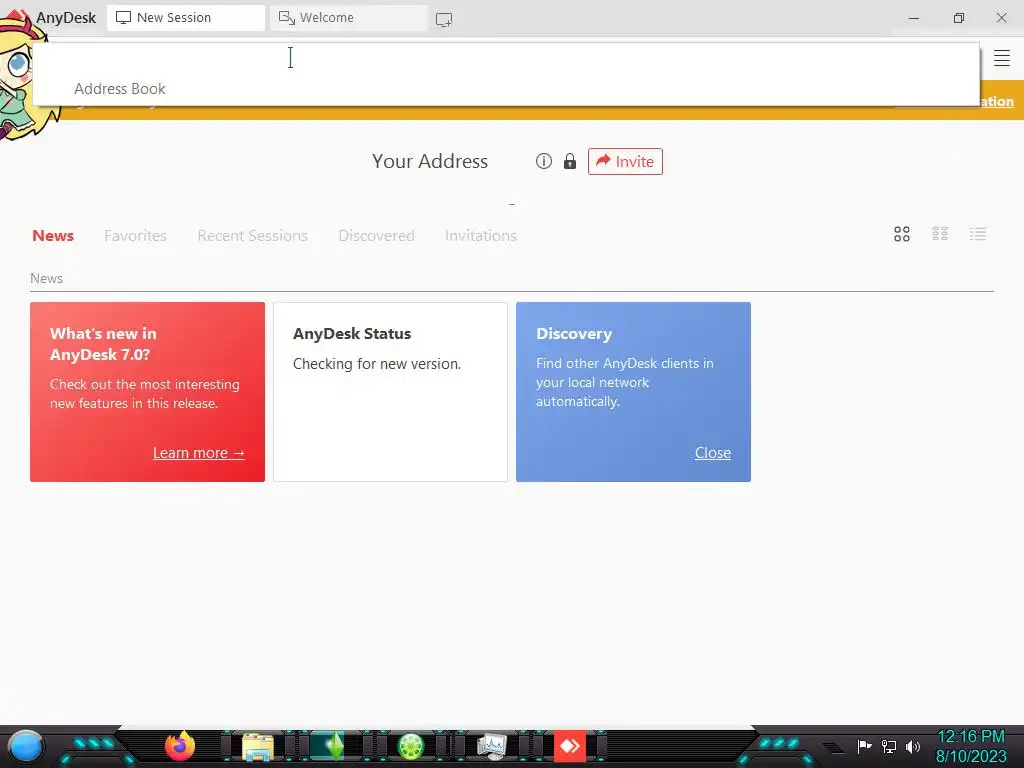Open the AnyDesk Status card
The height and width of the screenshot is (768, 1024).
pyautogui.click(x=390, y=392)
